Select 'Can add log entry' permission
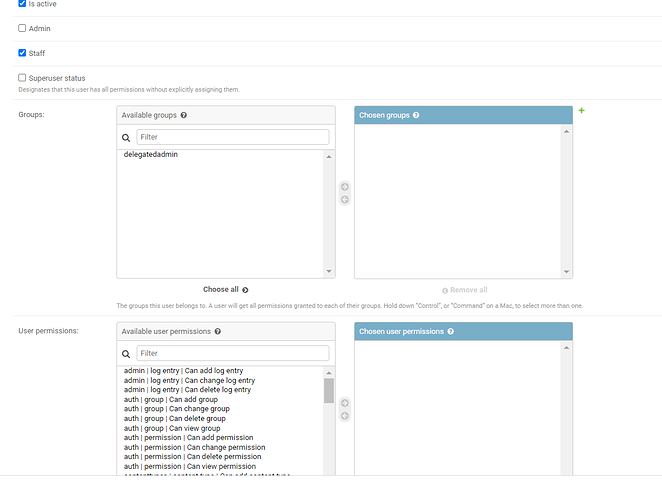The image size is (662, 500). 183,371
